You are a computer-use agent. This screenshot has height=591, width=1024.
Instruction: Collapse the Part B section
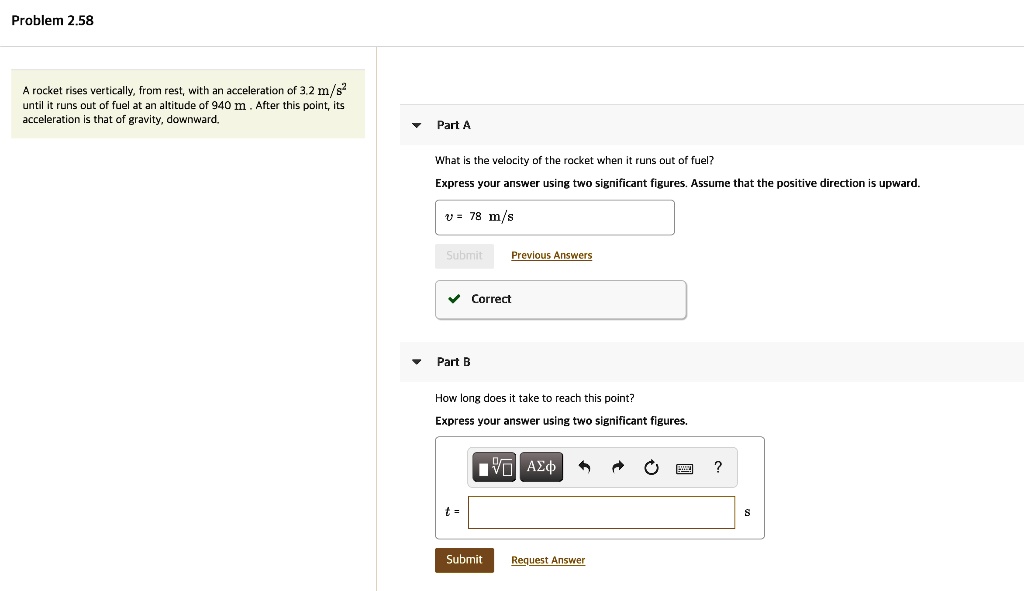click(x=417, y=361)
